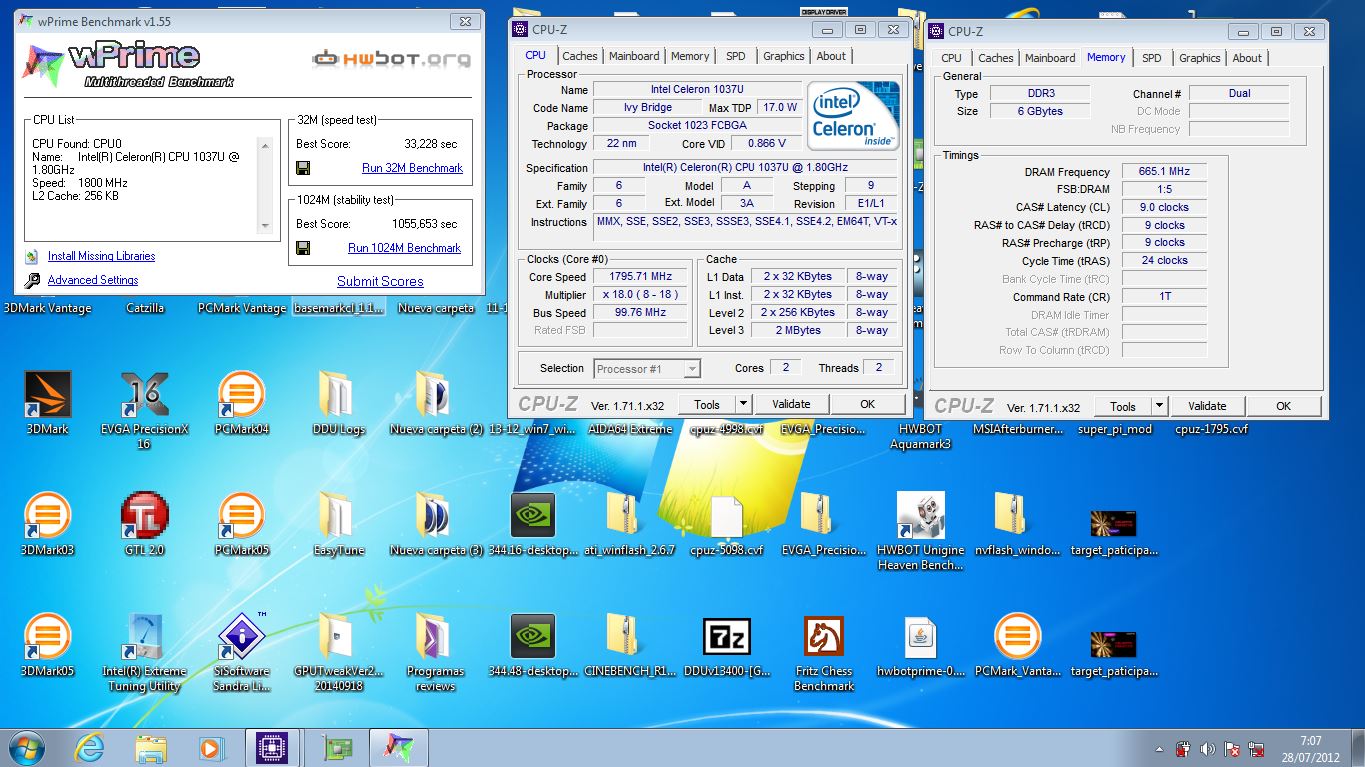Select the PCMark_Vanta desktop icon
1365x767 pixels.
point(1017,636)
